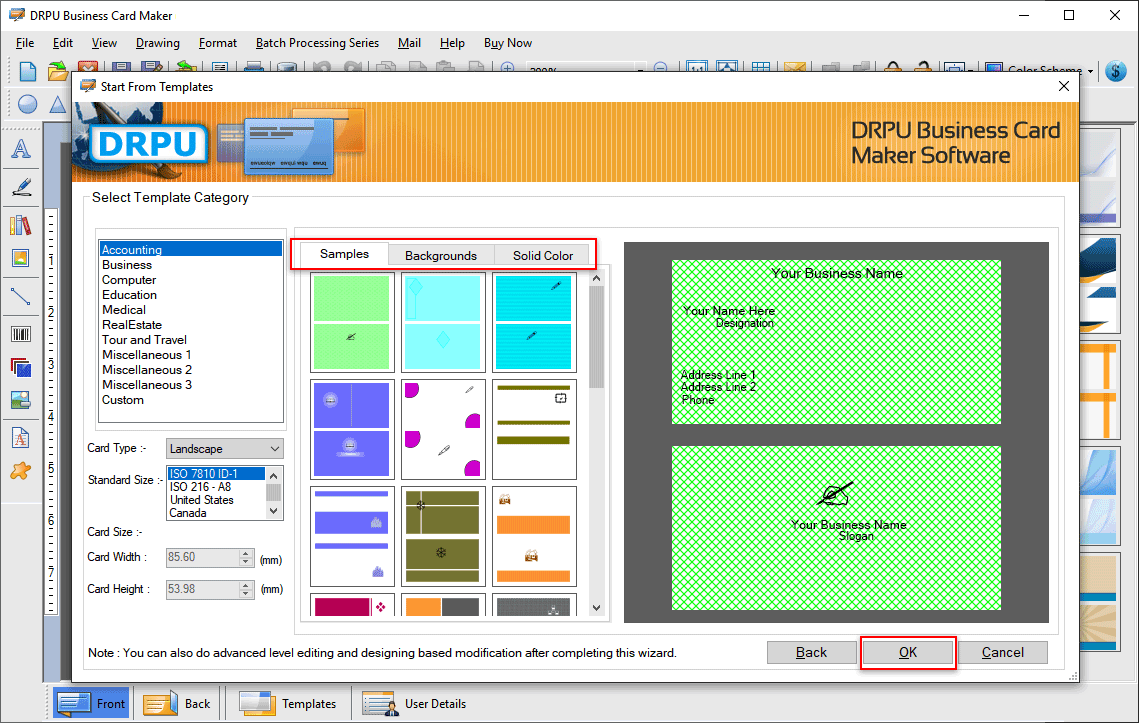Select the Triangle shape tool
This screenshot has height=723, width=1139.
pyautogui.click(x=57, y=104)
